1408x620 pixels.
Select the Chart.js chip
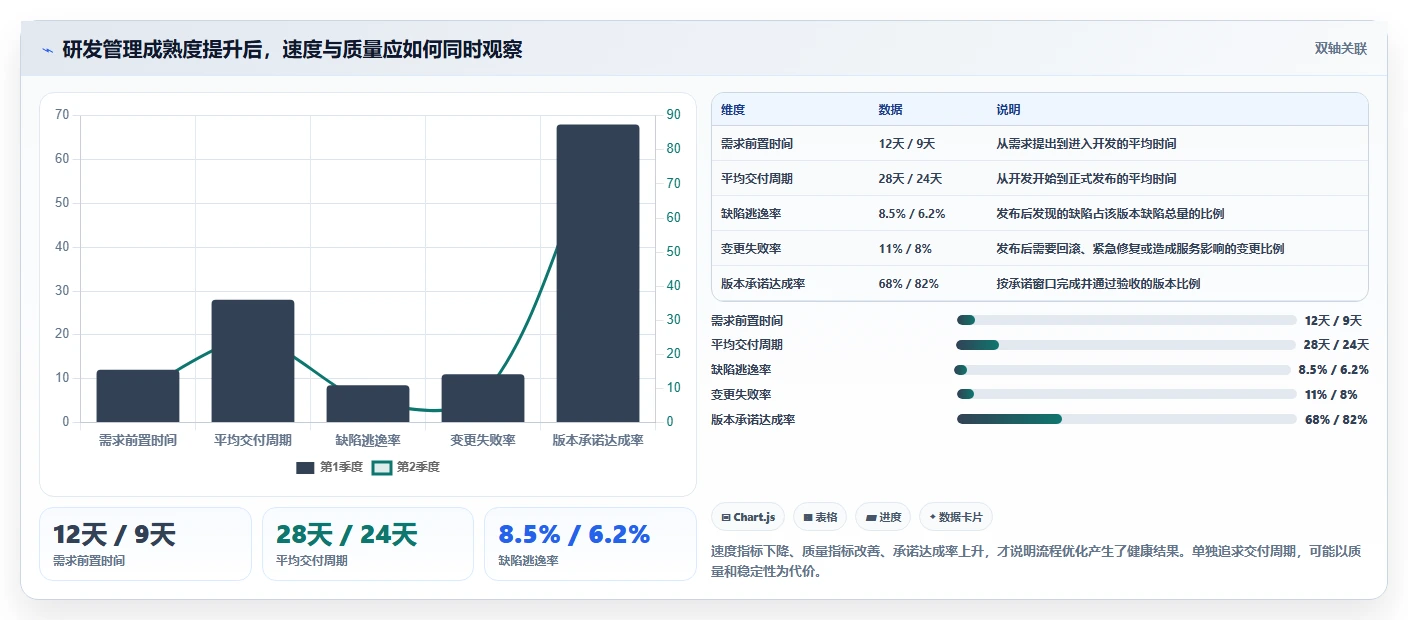click(748, 517)
